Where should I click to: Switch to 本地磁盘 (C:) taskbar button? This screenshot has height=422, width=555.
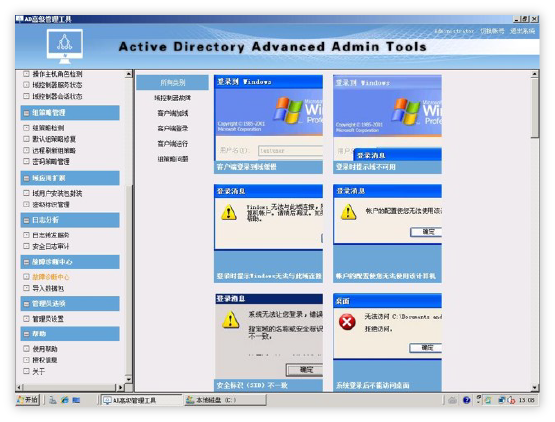point(225,400)
